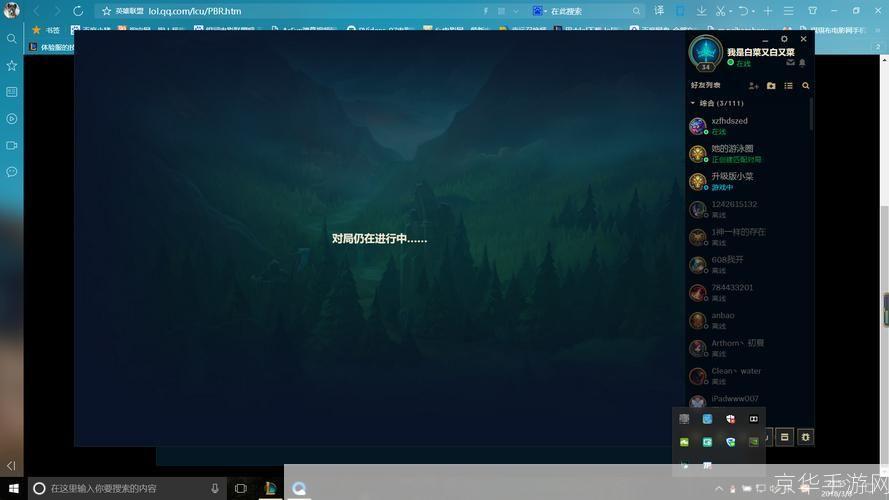Screen dimensions: 889x500
Task: Open Windows Start menu
Action: point(14,488)
